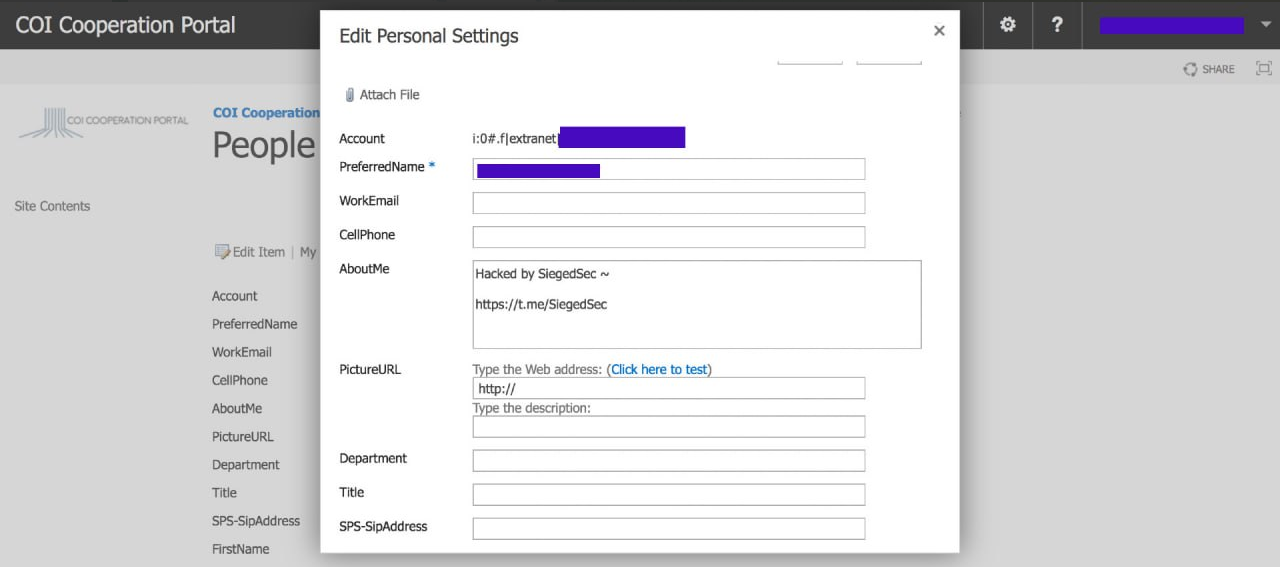This screenshot has height=567, width=1280.
Task: Select the PictureURL web address field
Action: [x=668, y=388]
